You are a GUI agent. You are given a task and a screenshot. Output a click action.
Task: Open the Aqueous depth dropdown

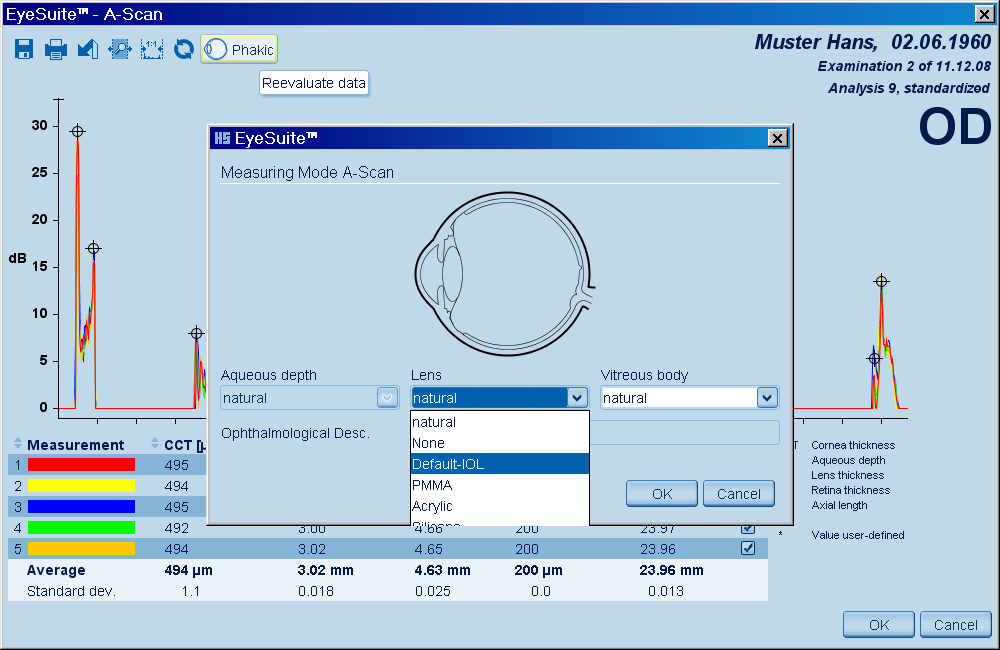pos(387,398)
